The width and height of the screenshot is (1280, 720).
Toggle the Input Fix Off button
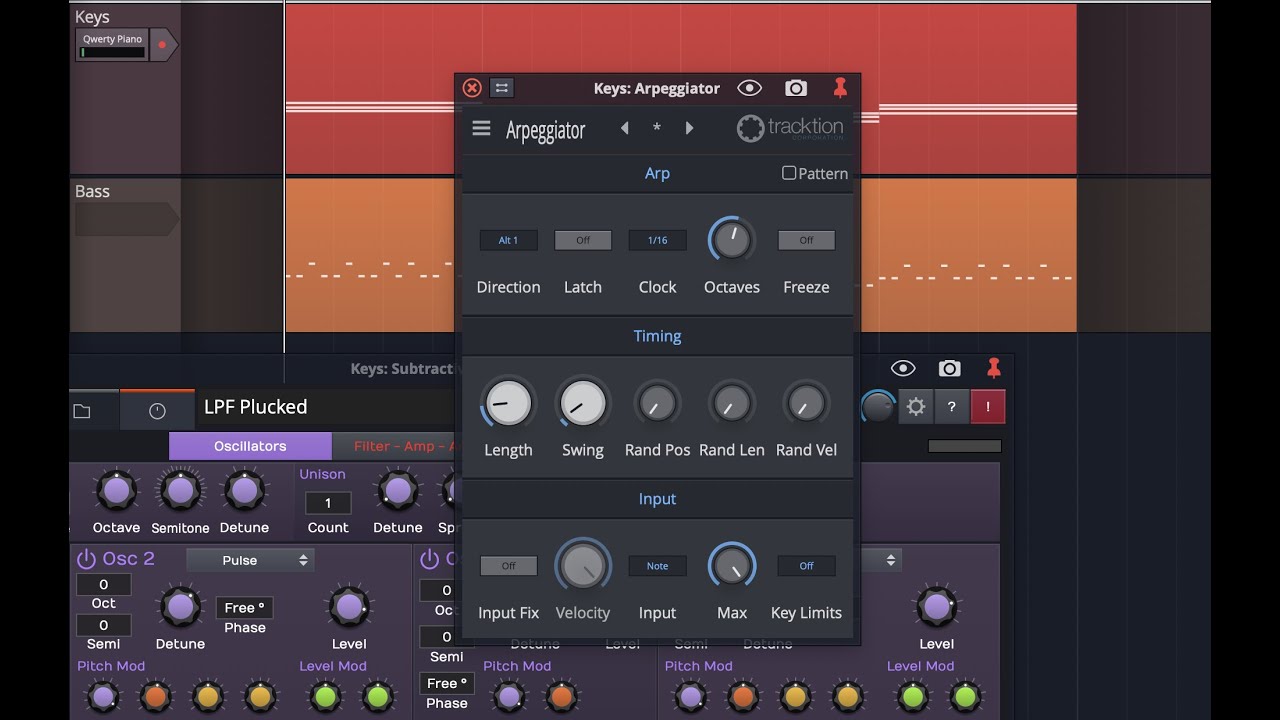click(x=508, y=566)
